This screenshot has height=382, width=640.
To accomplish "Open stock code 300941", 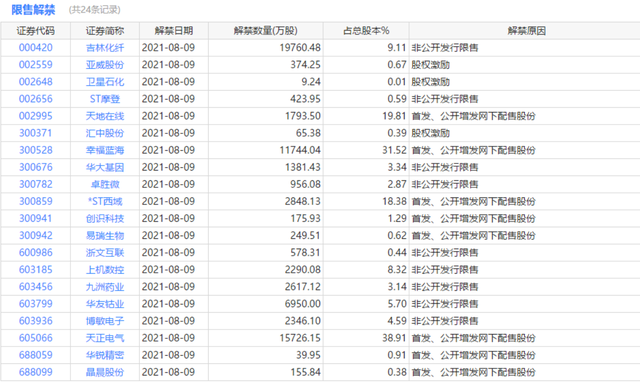I will pyautogui.click(x=36, y=219).
